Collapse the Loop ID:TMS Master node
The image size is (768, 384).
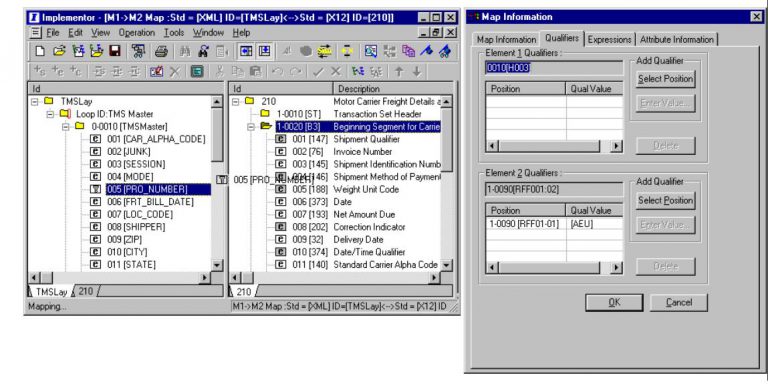[x=50, y=114]
